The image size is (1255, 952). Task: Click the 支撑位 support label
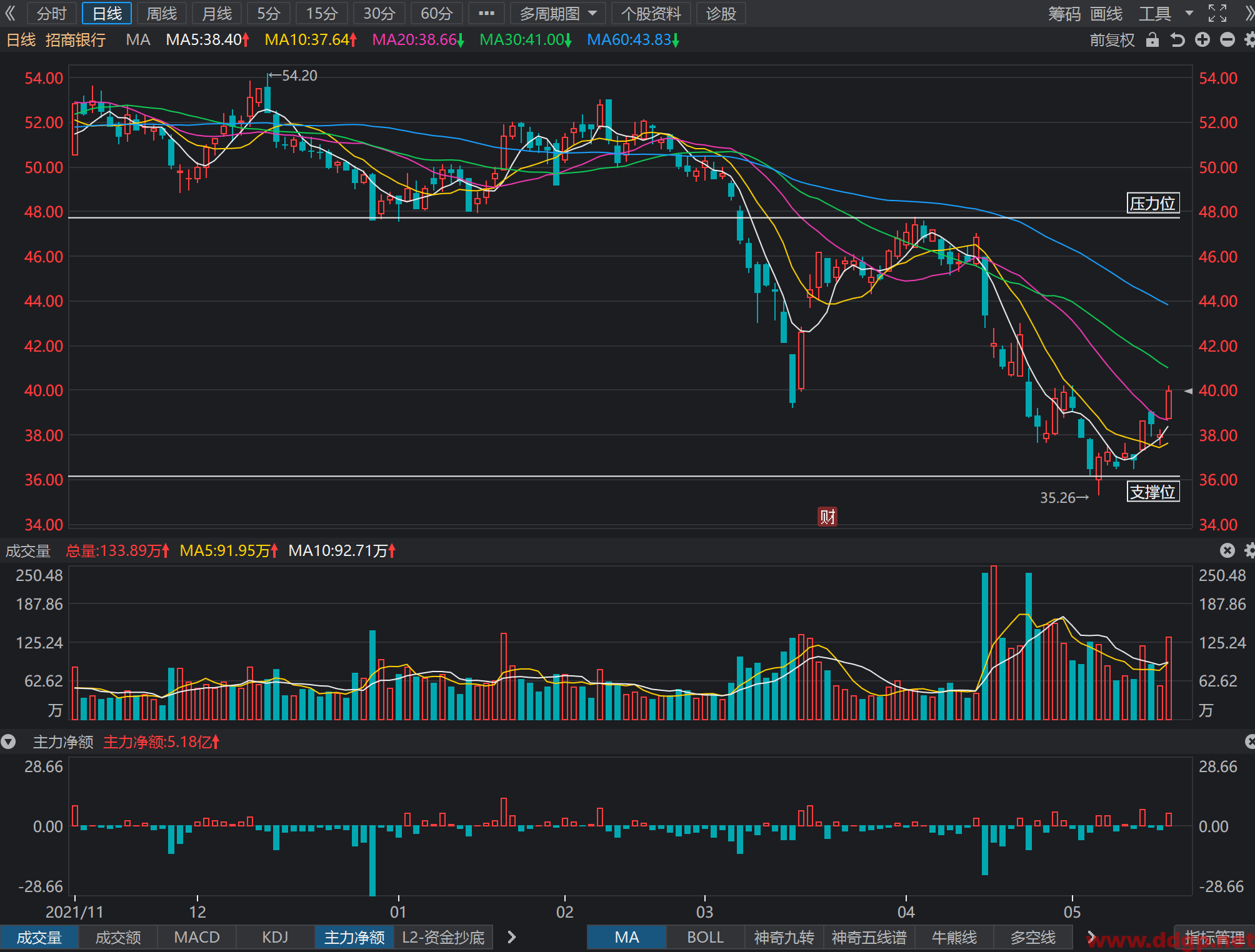pos(1152,492)
